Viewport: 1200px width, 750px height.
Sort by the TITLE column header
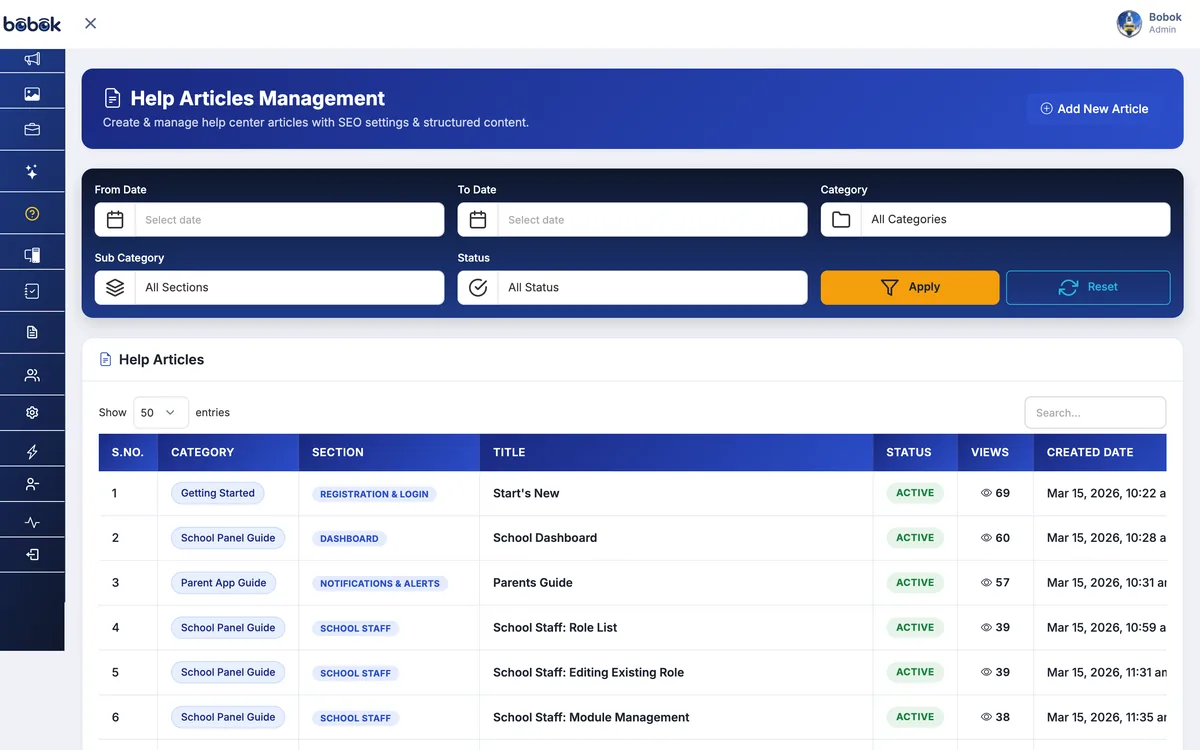coord(677,452)
